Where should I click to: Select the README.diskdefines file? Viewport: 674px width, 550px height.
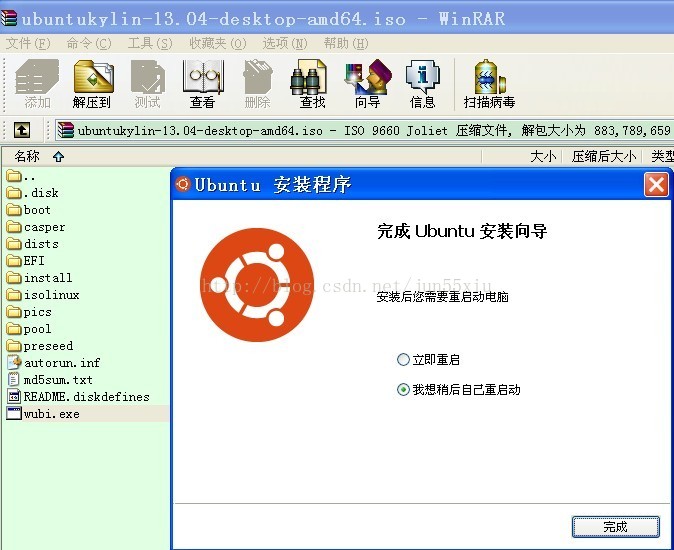[78, 397]
